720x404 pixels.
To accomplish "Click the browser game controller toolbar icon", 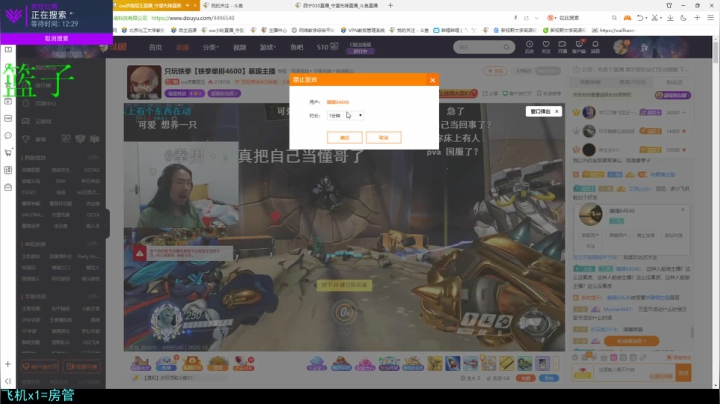I will click(627, 18).
